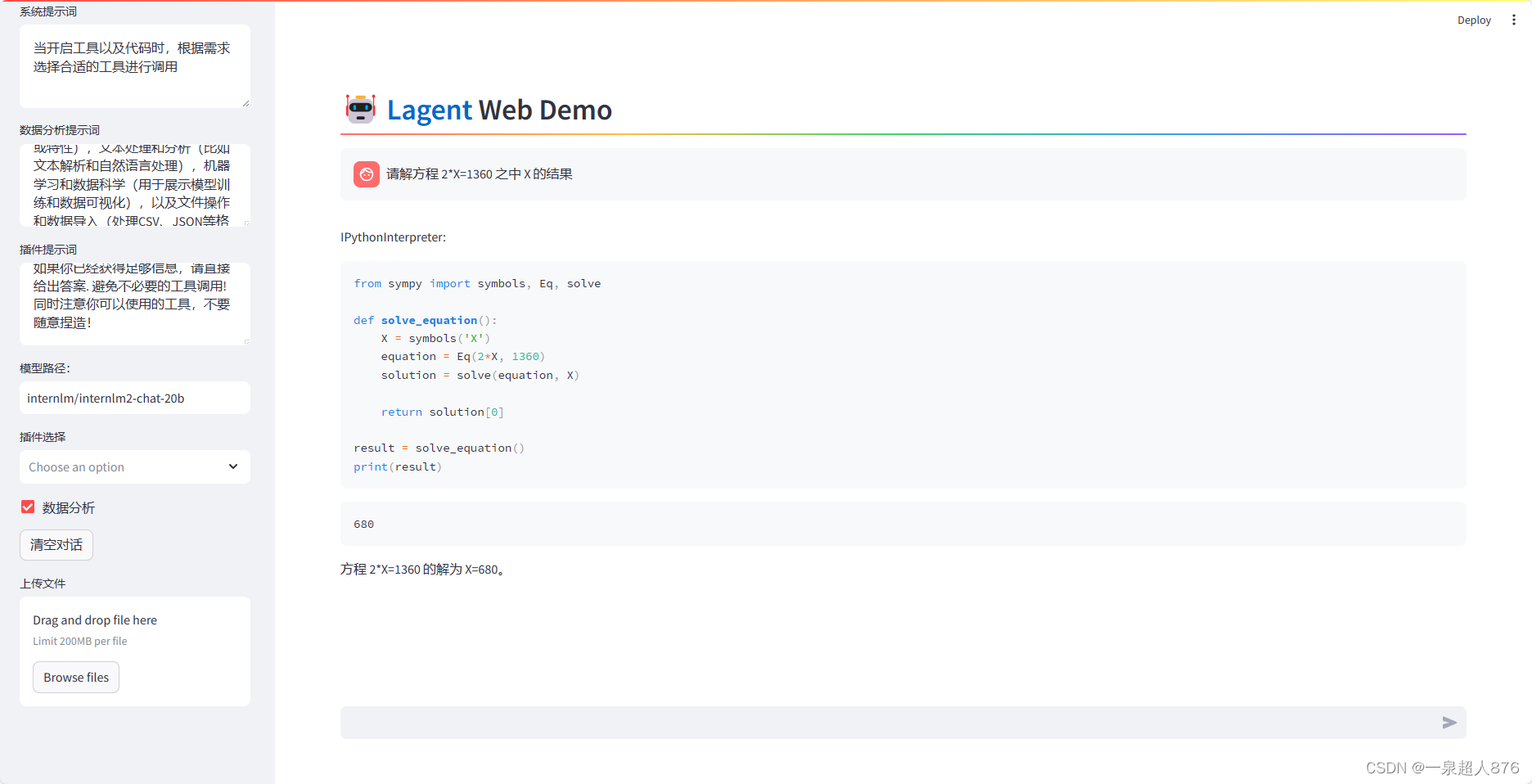Viewport: 1532px width, 784px height.
Task: Click into the 插件提示词 text area
Action: [135, 304]
